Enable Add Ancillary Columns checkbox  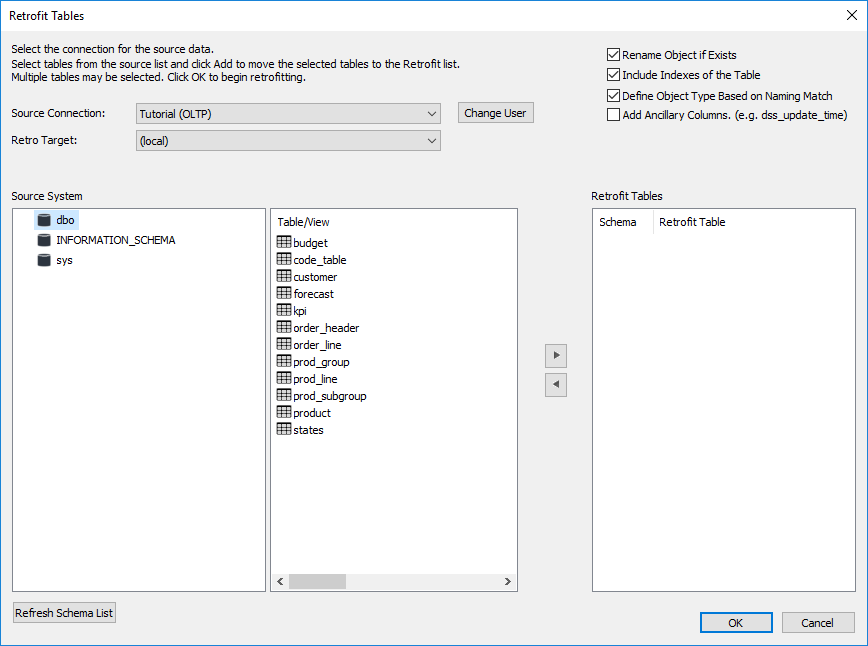click(x=613, y=115)
